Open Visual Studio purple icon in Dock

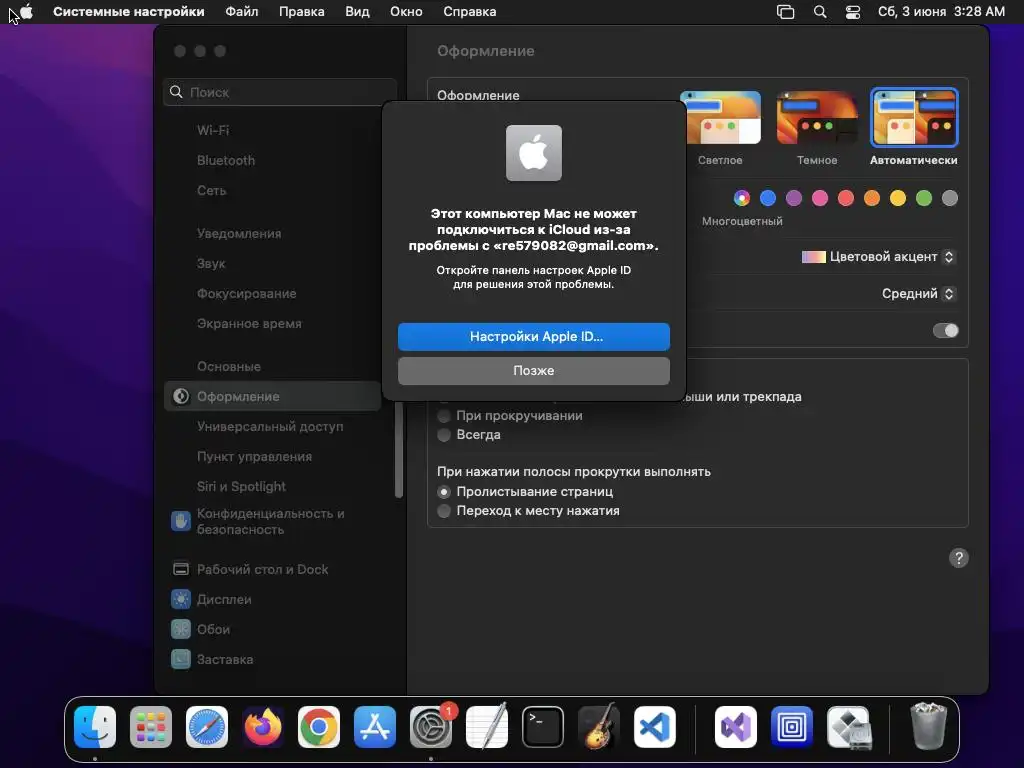coord(736,727)
